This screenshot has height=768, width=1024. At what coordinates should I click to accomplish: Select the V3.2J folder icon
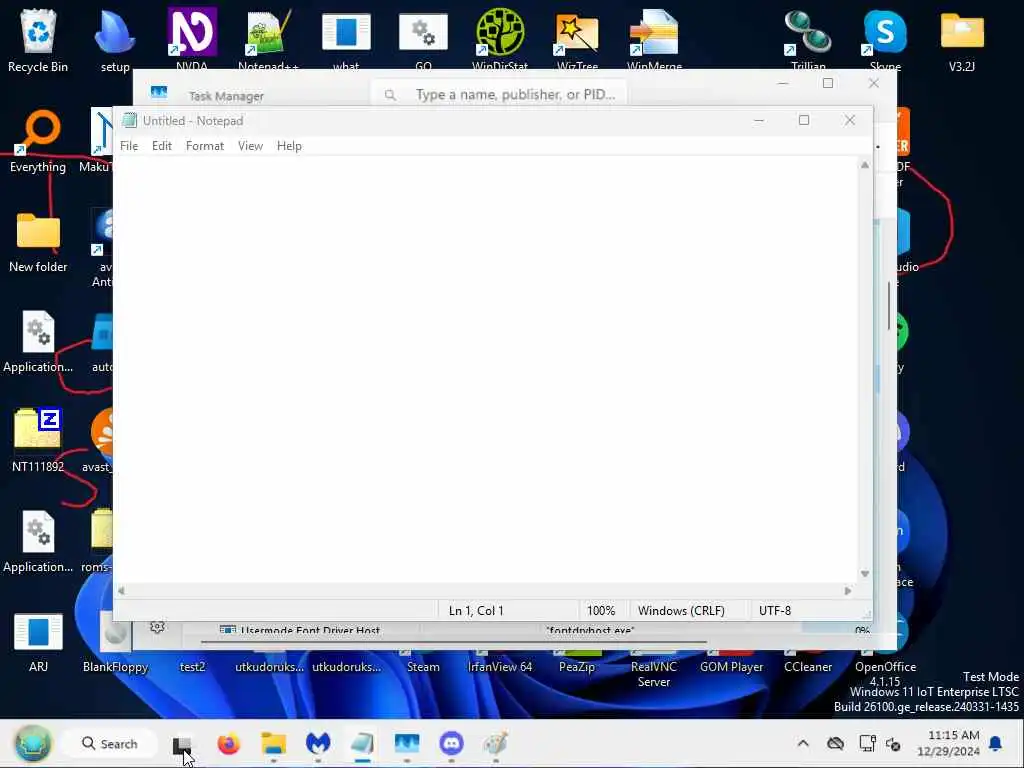click(962, 40)
